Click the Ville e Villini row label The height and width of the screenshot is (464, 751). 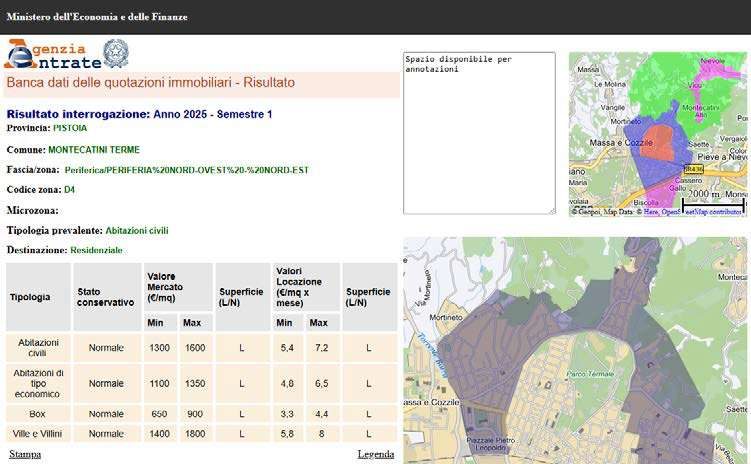click(x=37, y=434)
